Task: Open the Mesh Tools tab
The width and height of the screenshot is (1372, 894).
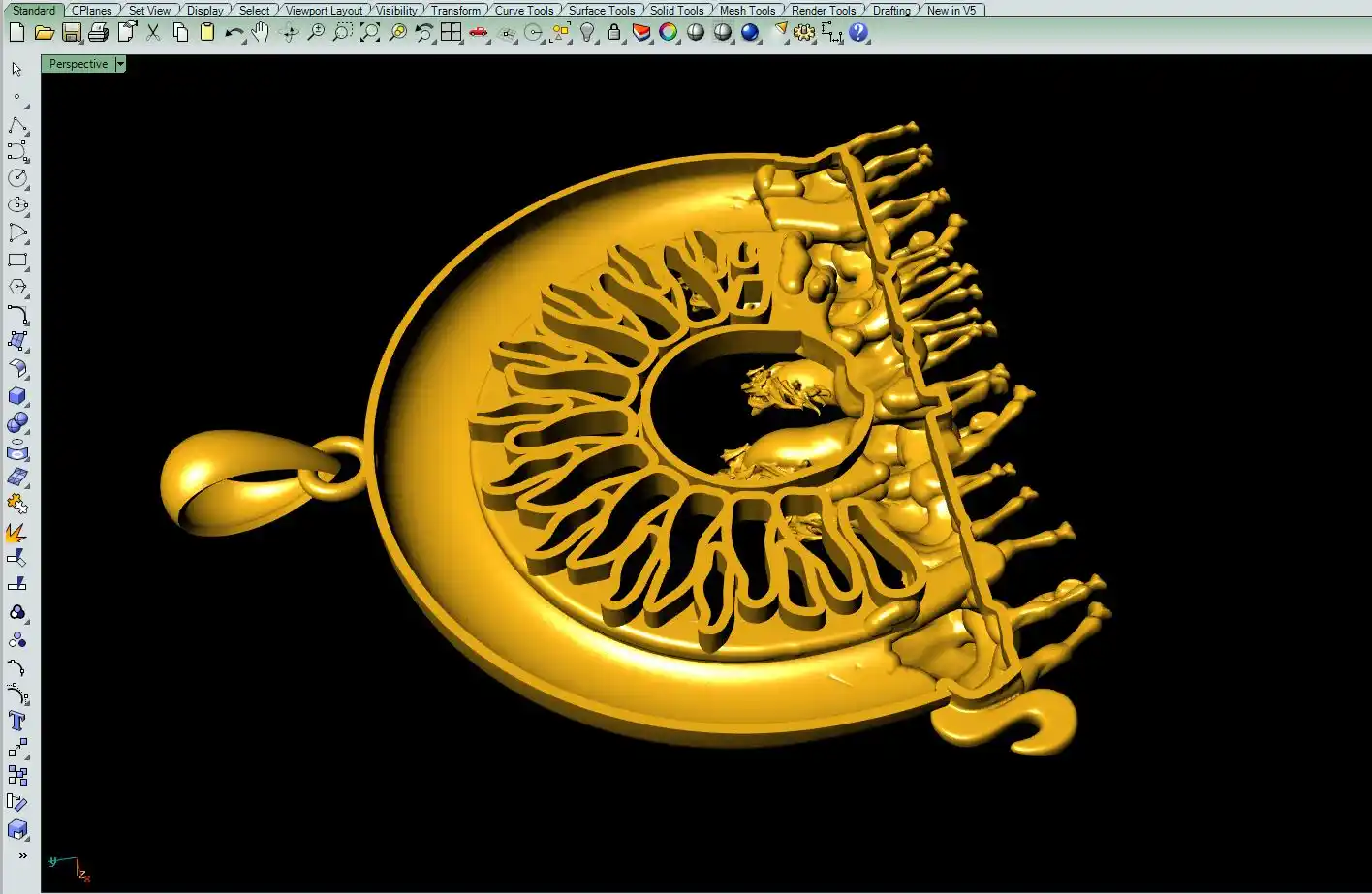Action: 747,11
